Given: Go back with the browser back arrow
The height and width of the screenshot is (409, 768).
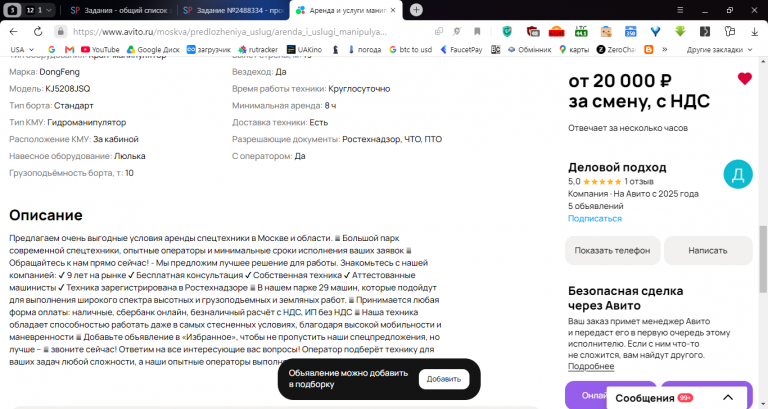Looking at the screenshot, I should pyautogui.click(x=13, y=31).
